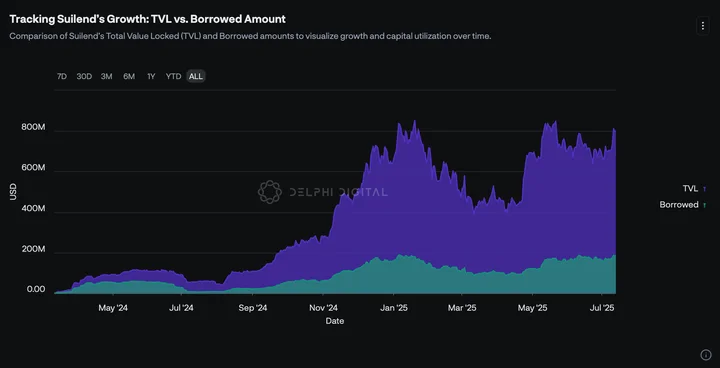Viewport: 720px width, 368px height.
Task: Click the chart title text
Action: (x=147, y=19)
